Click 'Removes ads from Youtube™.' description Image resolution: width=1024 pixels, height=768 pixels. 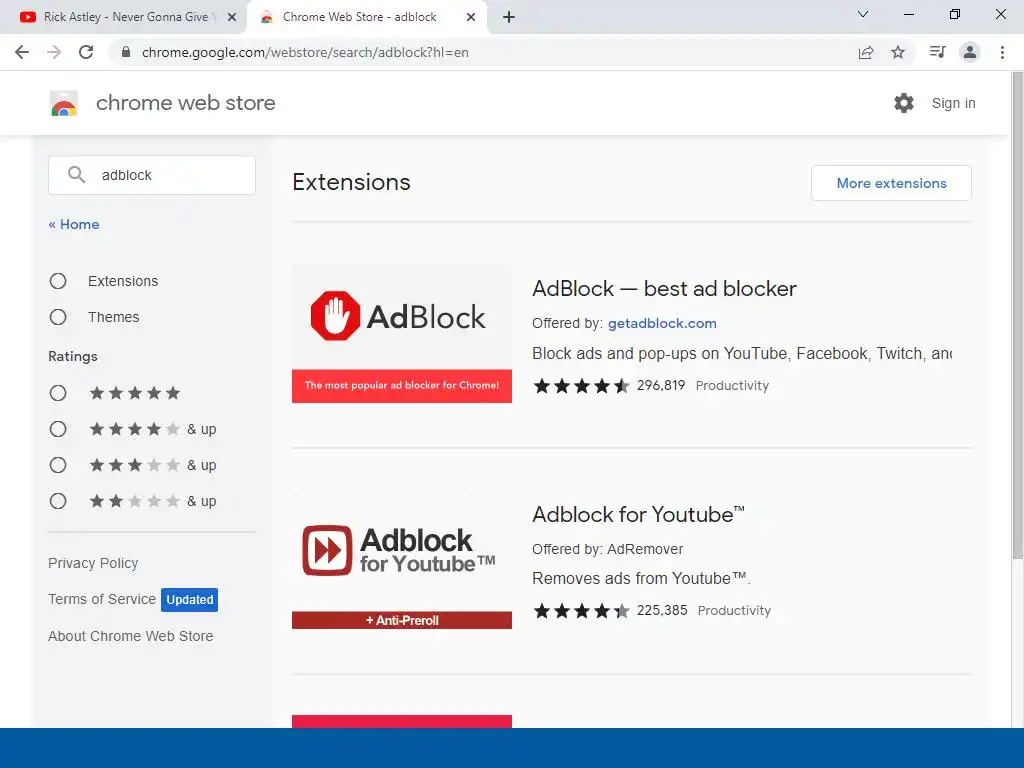coord(641,579)
